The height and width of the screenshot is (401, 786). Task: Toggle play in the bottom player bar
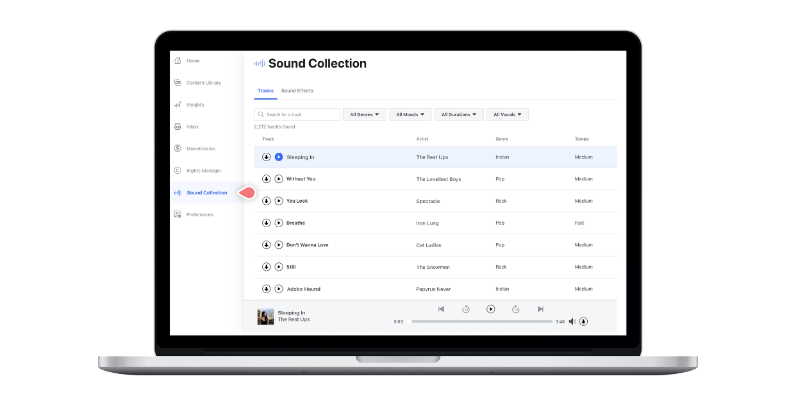(x=491, y=309)
